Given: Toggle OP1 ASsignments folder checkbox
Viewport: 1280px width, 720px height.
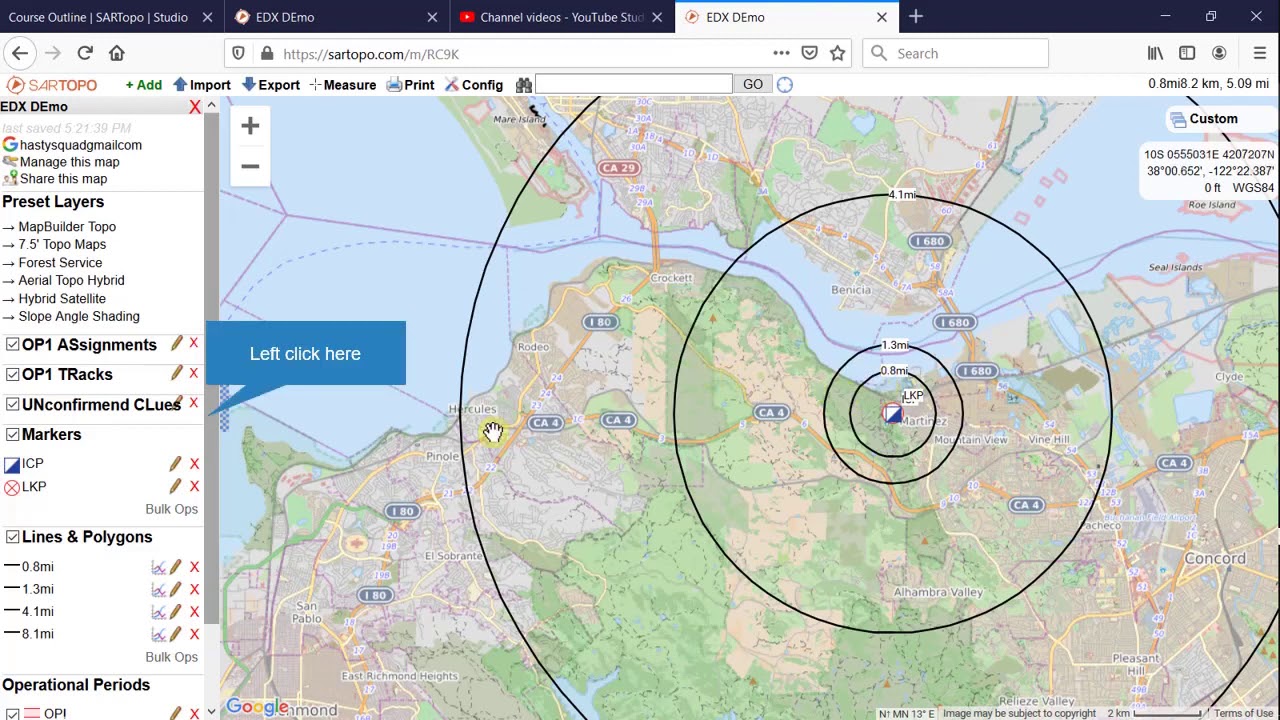Looking at the screenshot, I should click(12, 344).
